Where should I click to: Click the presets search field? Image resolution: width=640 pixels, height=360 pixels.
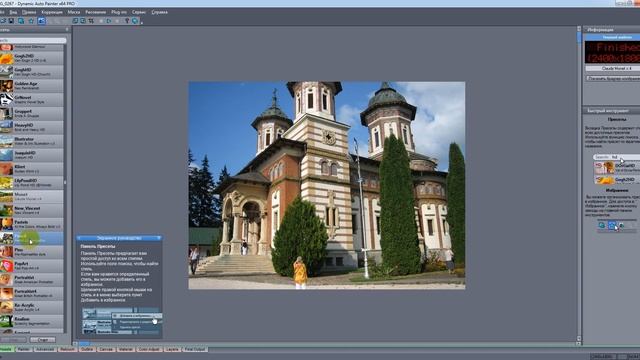click(x=33, y=40)
